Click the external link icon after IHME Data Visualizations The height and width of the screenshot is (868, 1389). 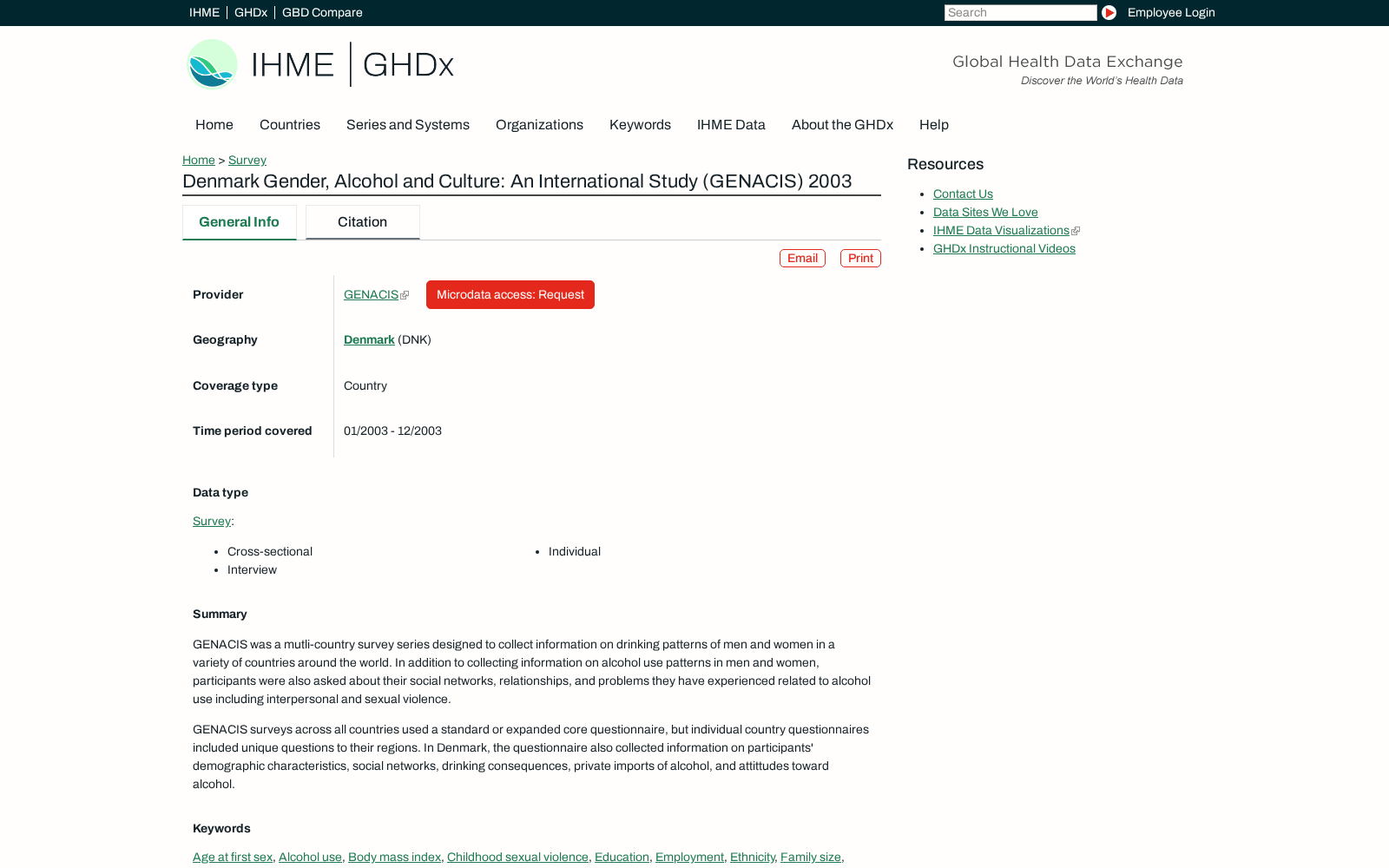point(1076,231)
